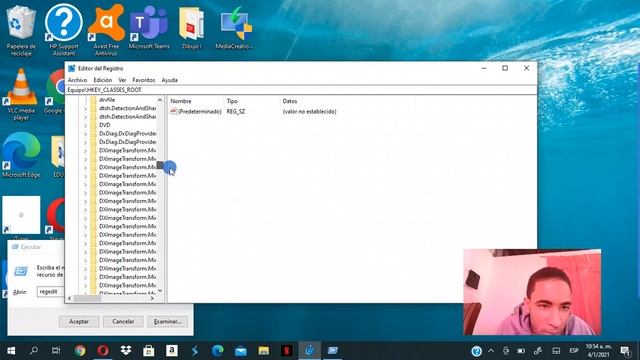Viewport: 640px width, 360px height.
Task: Open Task View from the taskbar
Action: click(x=56, y=351)
